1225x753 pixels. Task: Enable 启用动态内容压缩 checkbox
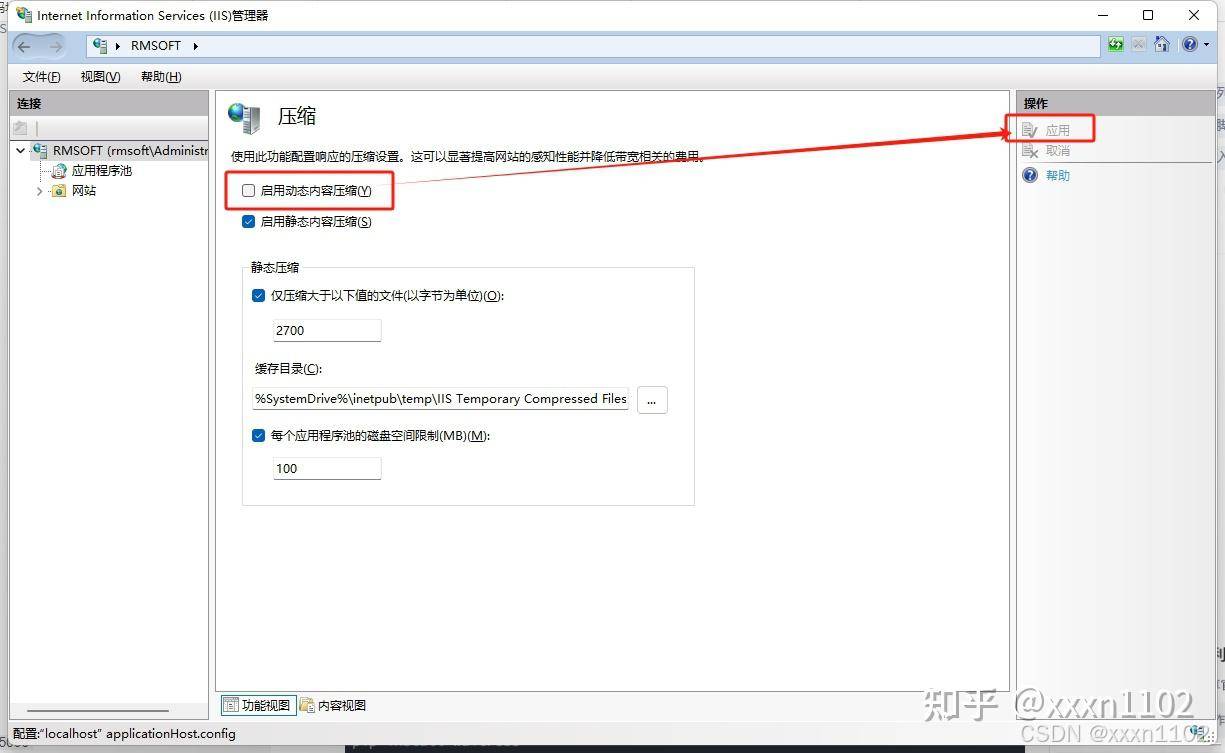(x=249, y=191)
